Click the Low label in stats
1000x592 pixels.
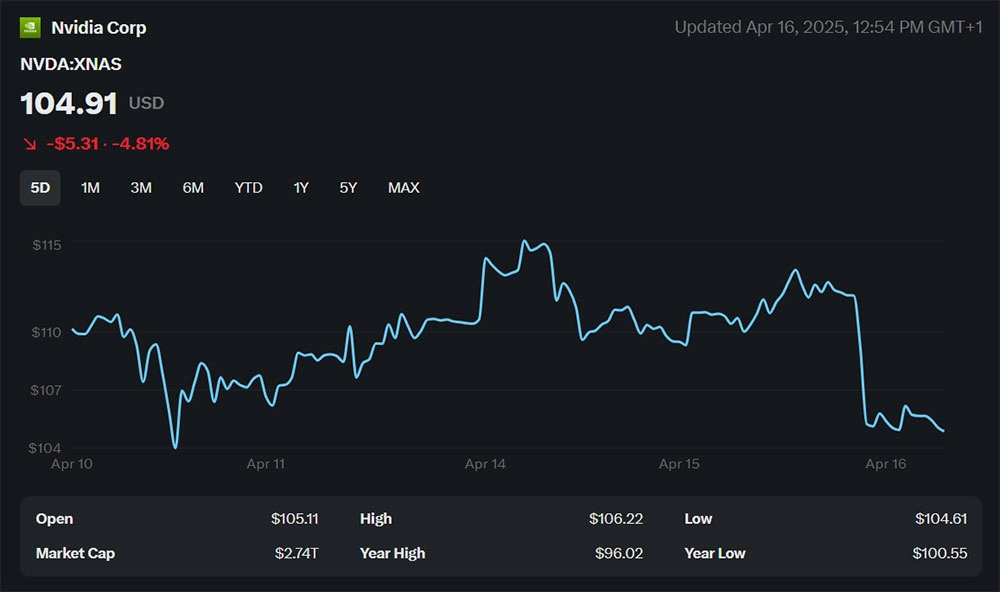[698, 519]
